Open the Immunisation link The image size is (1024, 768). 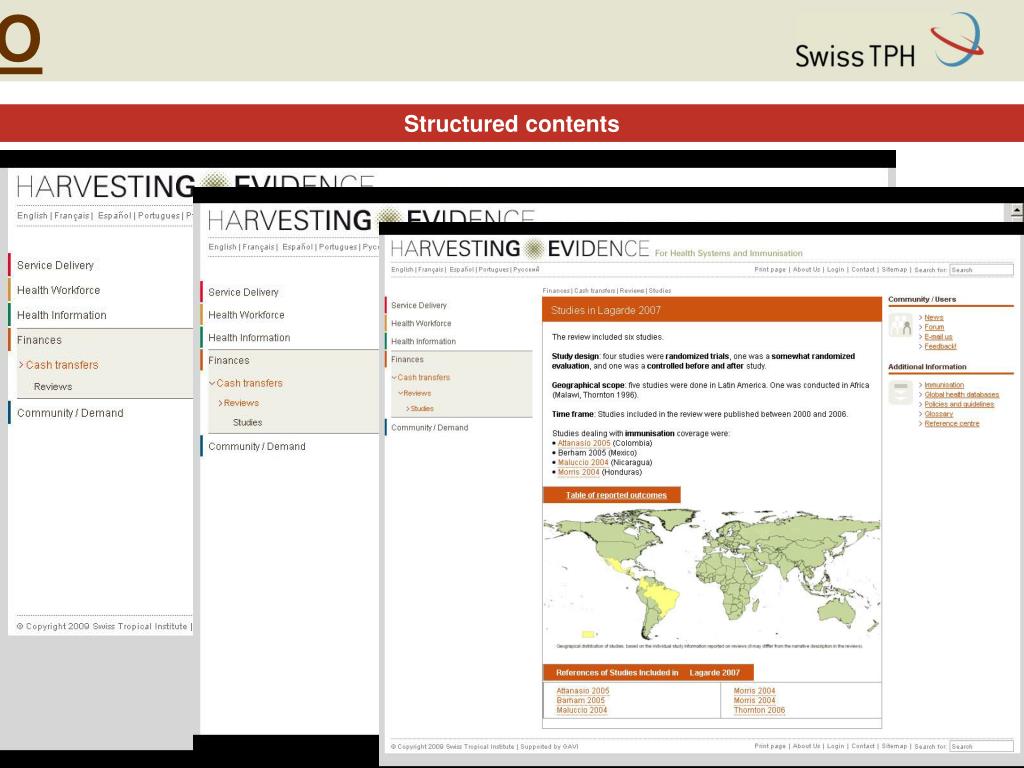[x=944, y=385]
